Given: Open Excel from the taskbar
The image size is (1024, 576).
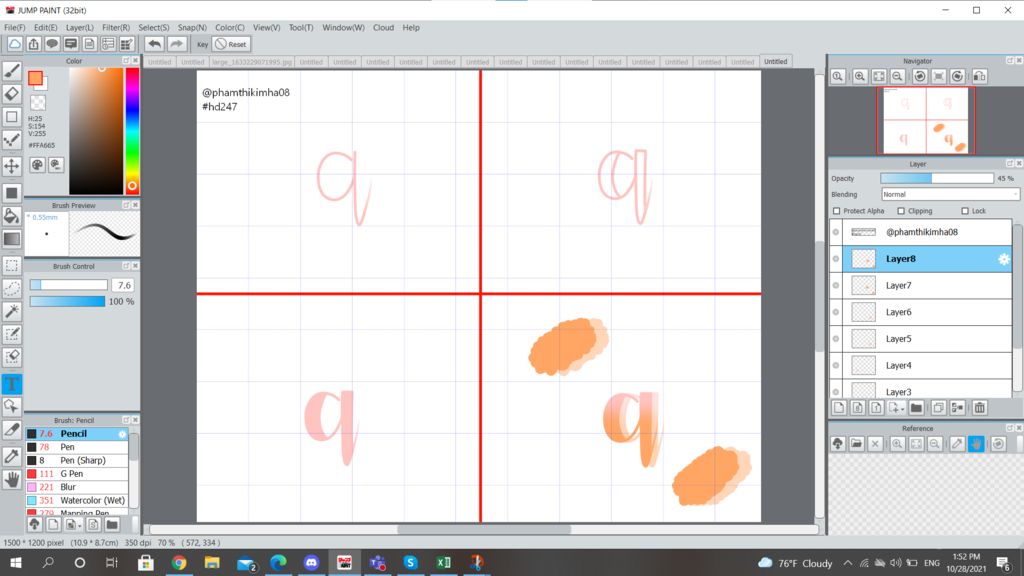Looking at the screenshot, I should [x=443, y=562].
